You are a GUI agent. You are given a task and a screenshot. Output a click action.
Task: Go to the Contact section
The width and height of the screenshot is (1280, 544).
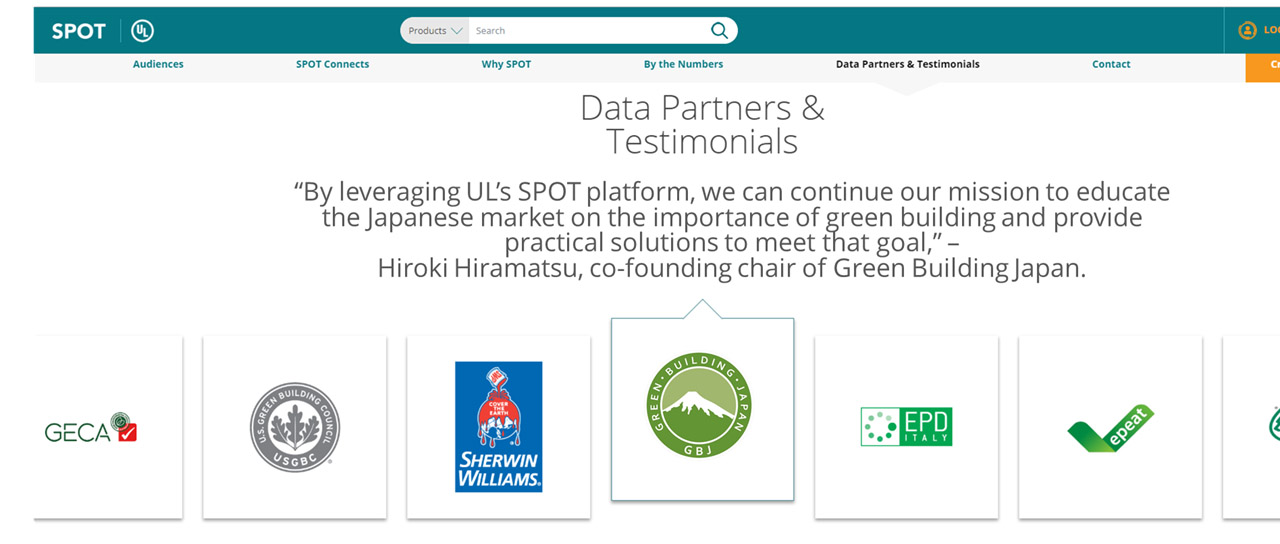tap(1111, 64)
